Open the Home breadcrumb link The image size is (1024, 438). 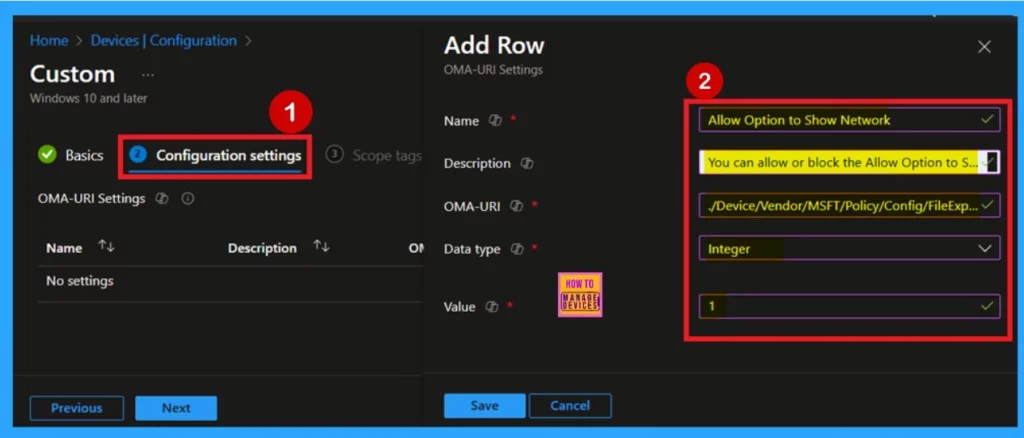(x=49, y=40)
